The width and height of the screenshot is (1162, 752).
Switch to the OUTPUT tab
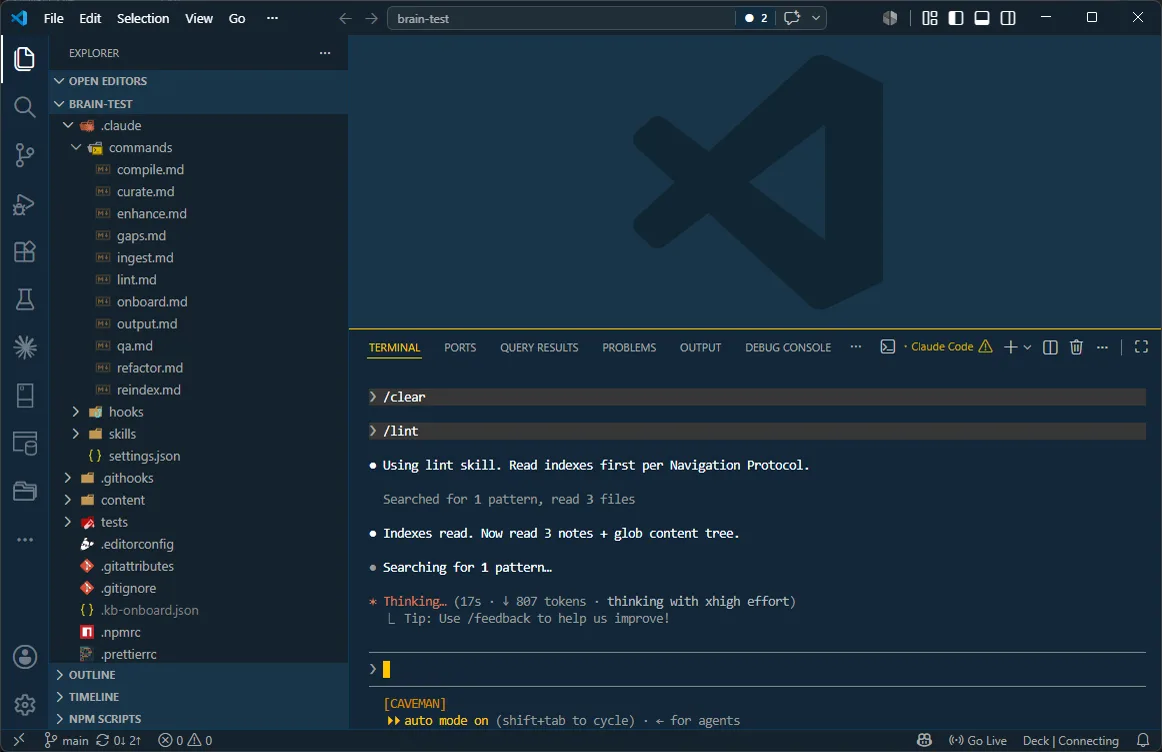[x=700, y=347]
